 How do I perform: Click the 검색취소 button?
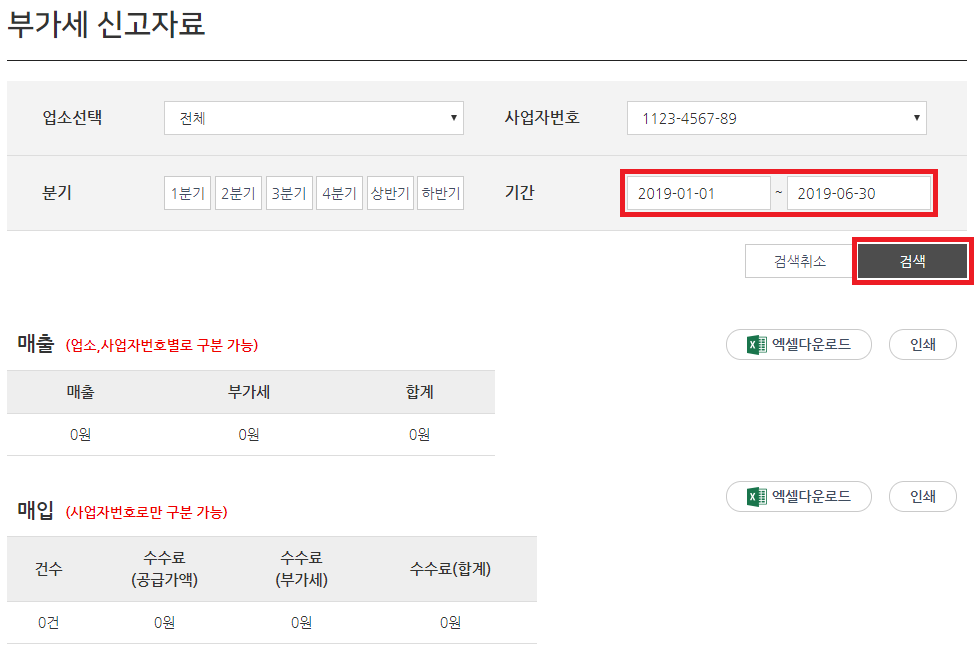click(800, 261)
